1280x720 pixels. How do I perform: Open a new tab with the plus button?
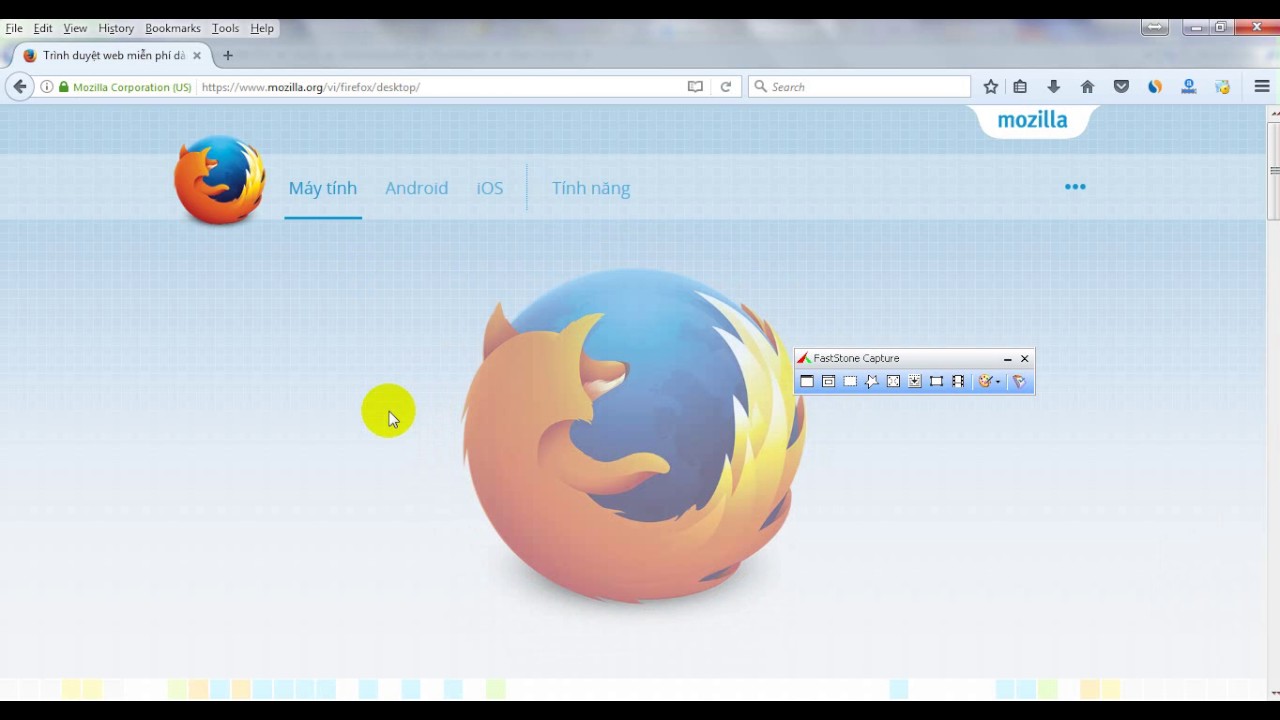coord(227,56)
